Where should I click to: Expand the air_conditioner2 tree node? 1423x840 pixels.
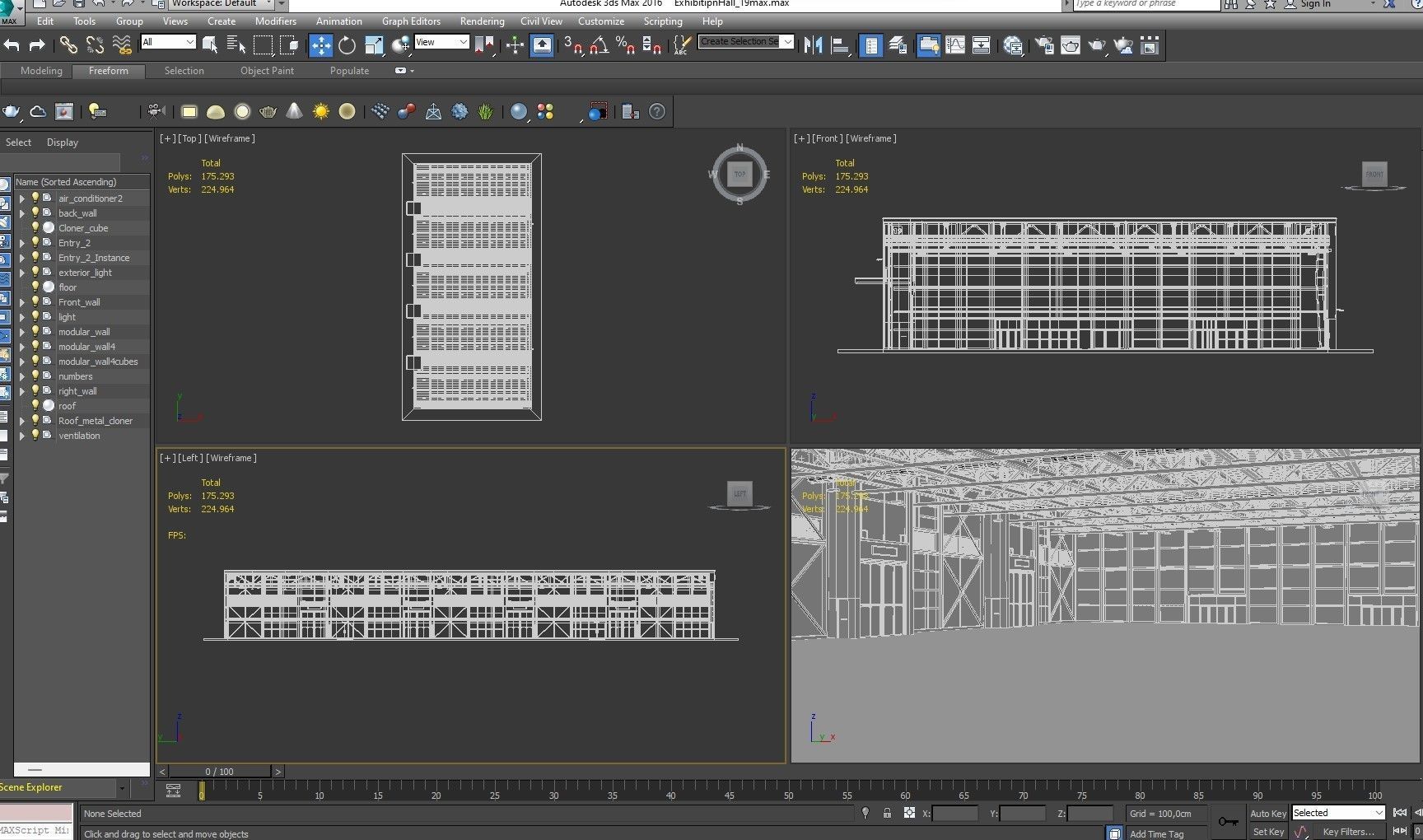point(22,198)
